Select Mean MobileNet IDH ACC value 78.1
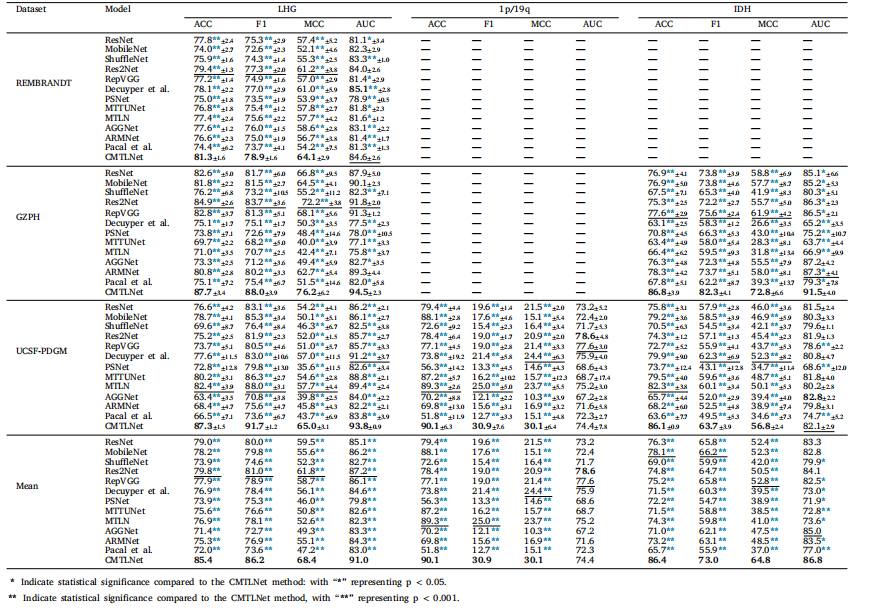Viewport: 869px width, 612px height. point(661,452)
